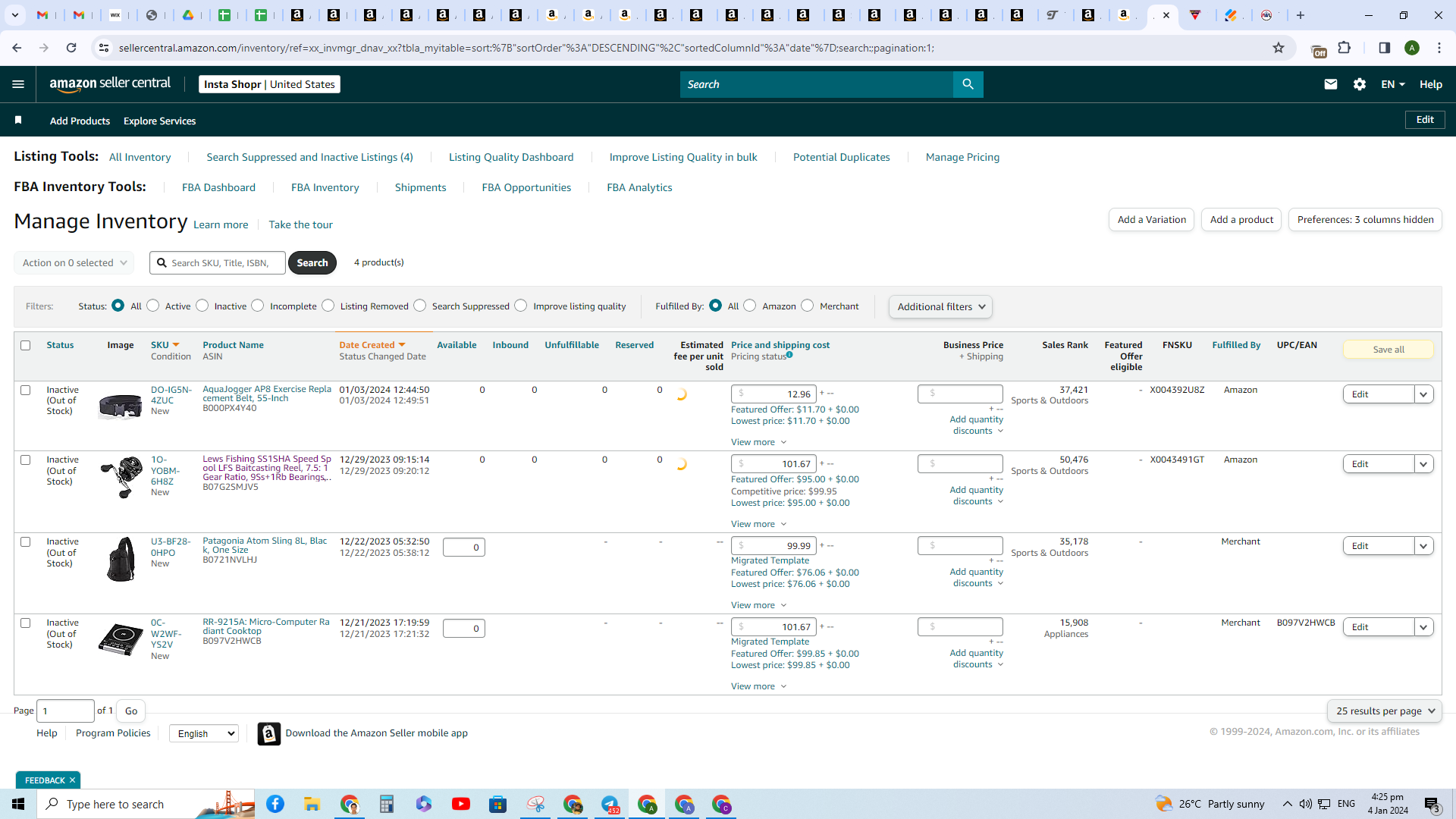The image size is (1456, 819).
Task: Click Lews fishing reel thumbnail
Action: 121,477
